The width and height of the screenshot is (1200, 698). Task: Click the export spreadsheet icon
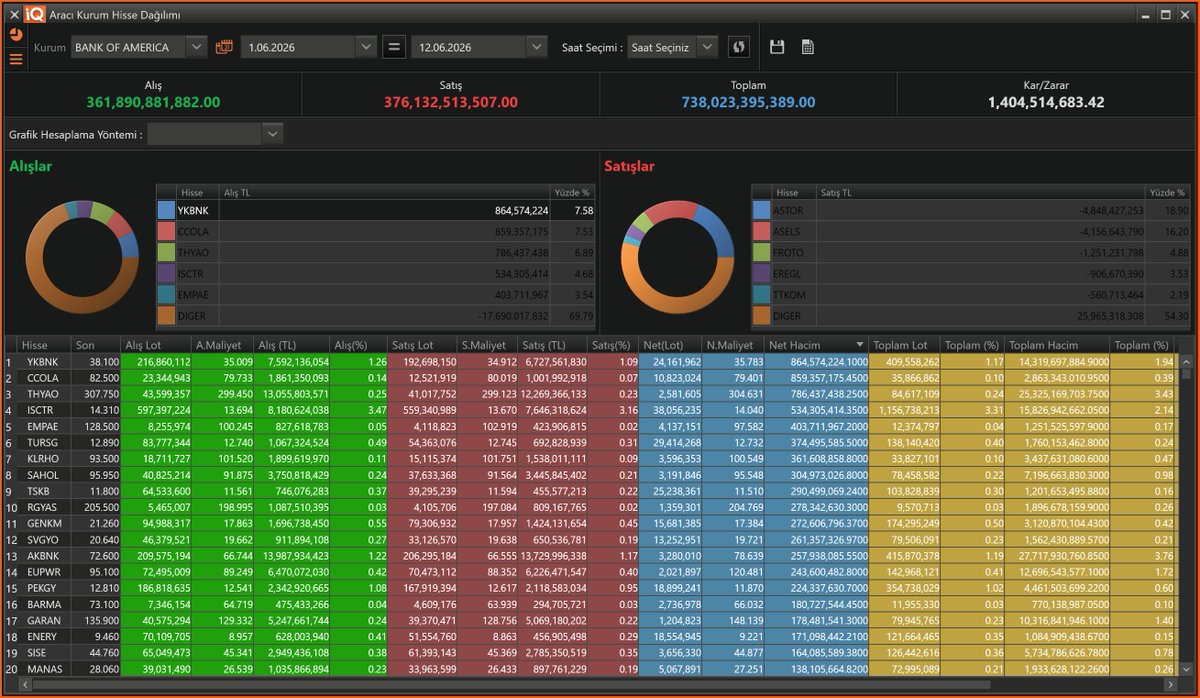[x=807, y=47]
